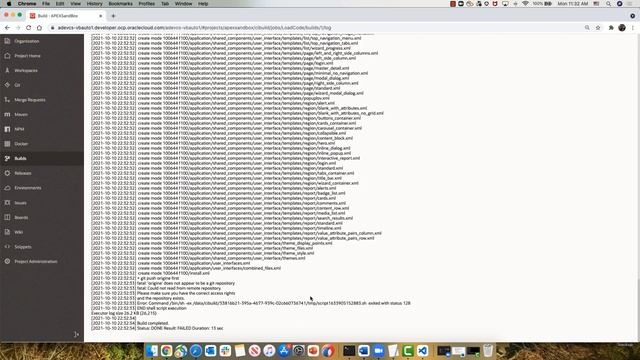Open App Store from the Dock
Screen dimensions: 640x360
coord(284,351)
